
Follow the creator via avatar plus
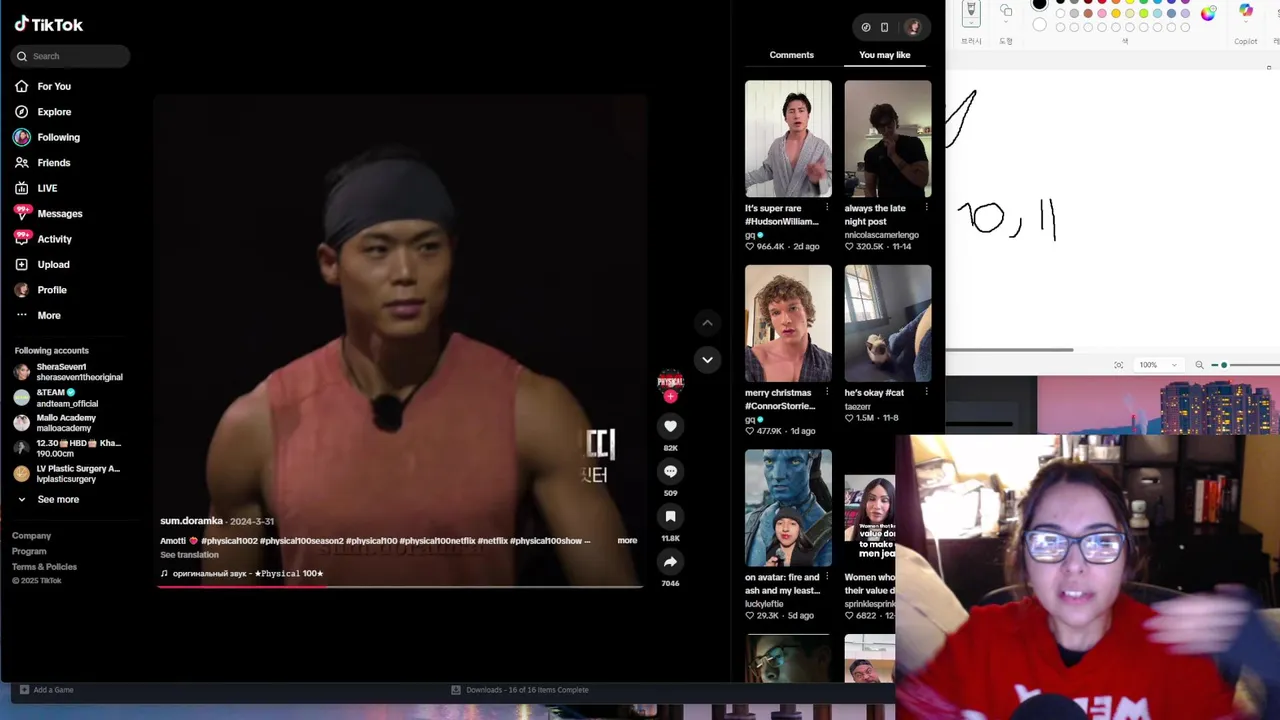pyautogui.click(x=670, y=397)
